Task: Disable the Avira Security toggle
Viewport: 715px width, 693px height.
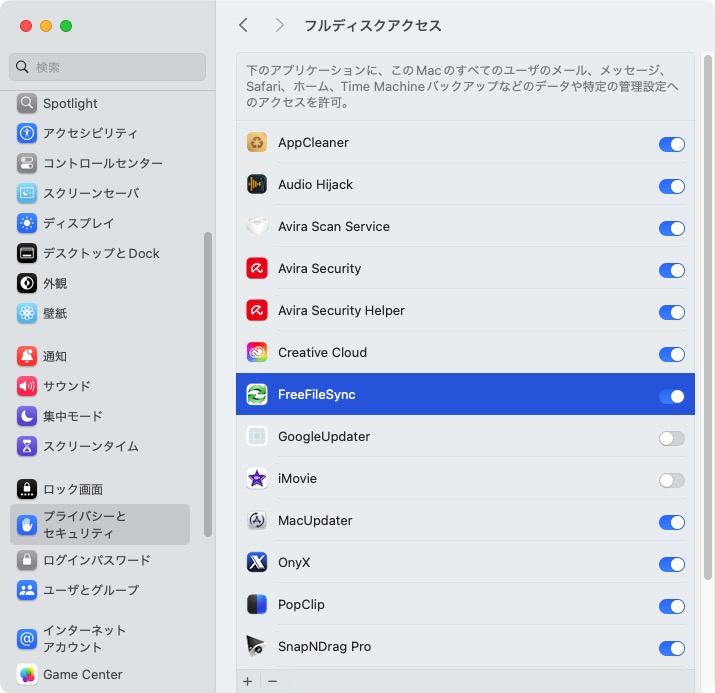Action: pyautogui.click(x=671, y=270)
